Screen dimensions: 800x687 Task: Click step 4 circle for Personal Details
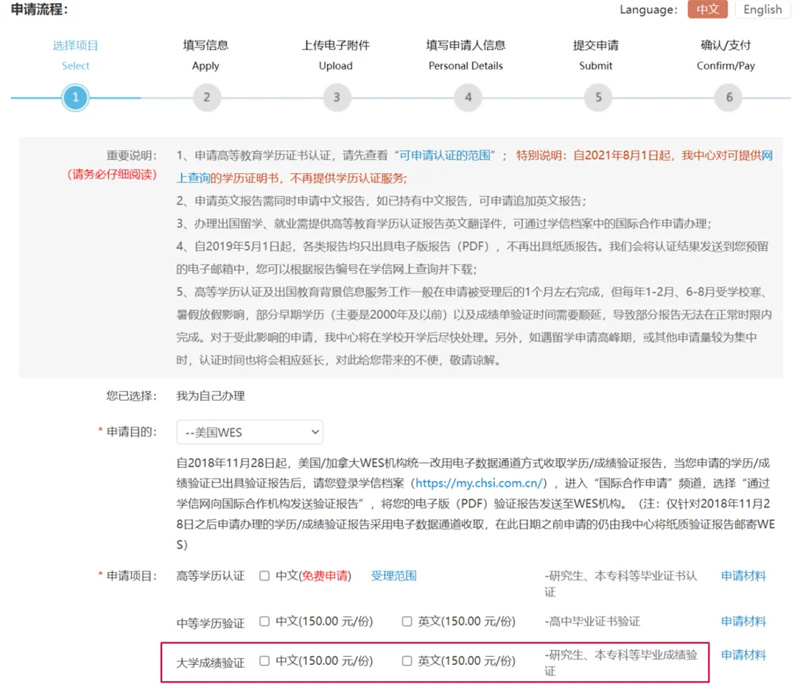point(467,97)
